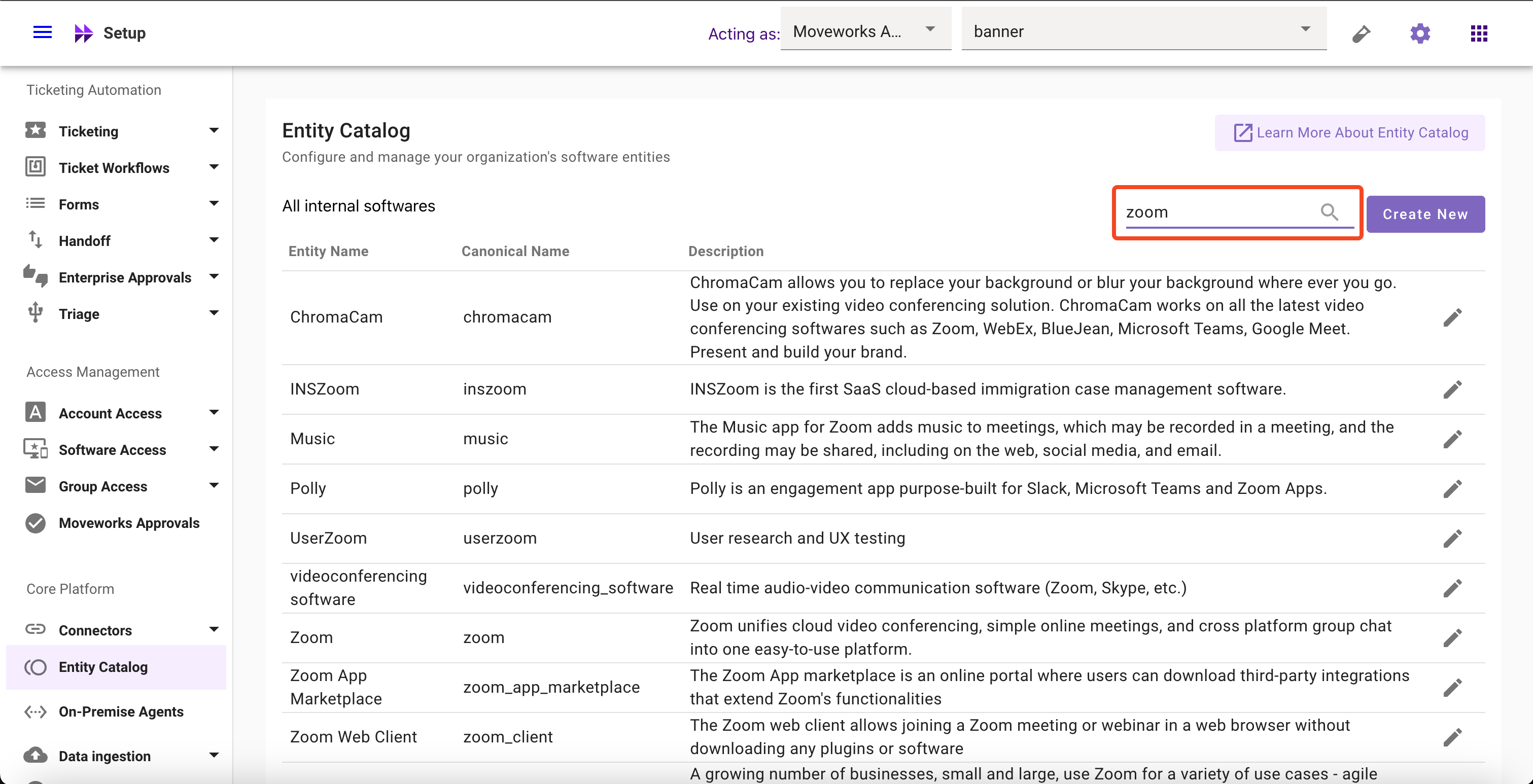
Task: Click the search magnifier icon
Action: click(1329, 212)
